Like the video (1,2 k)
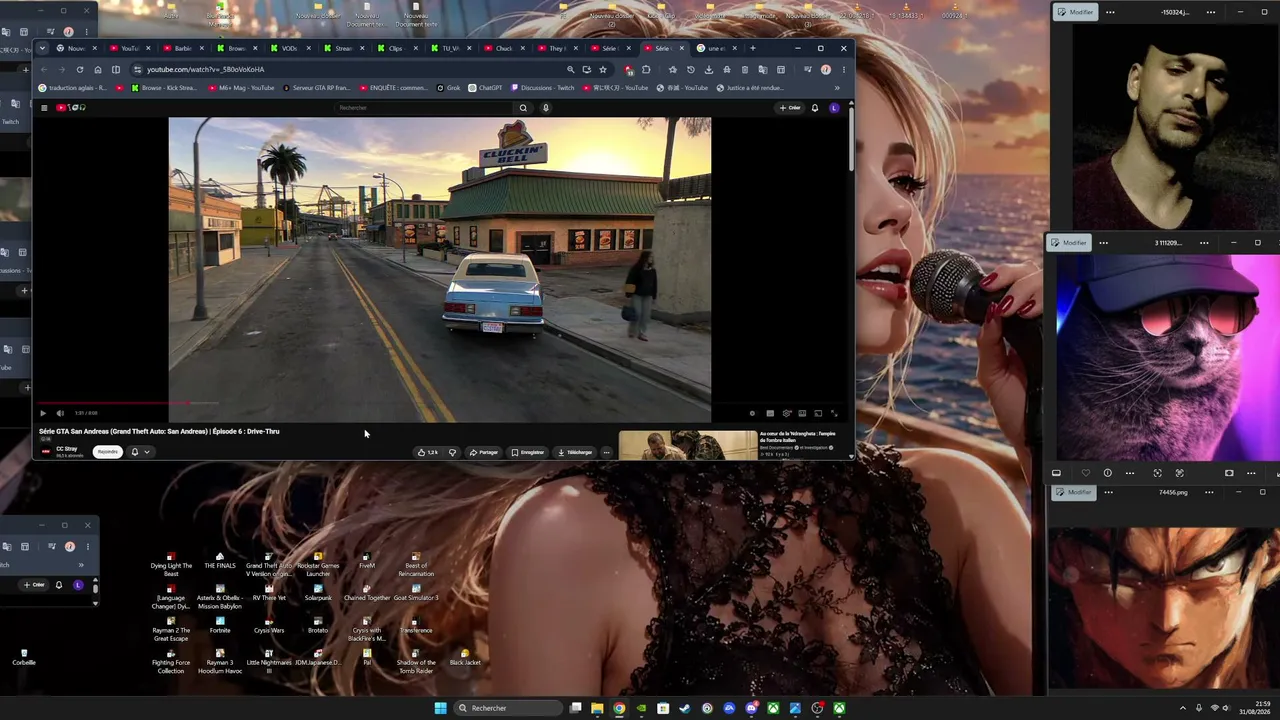This screenshot has height=720, width=1280. coord(428,452)
